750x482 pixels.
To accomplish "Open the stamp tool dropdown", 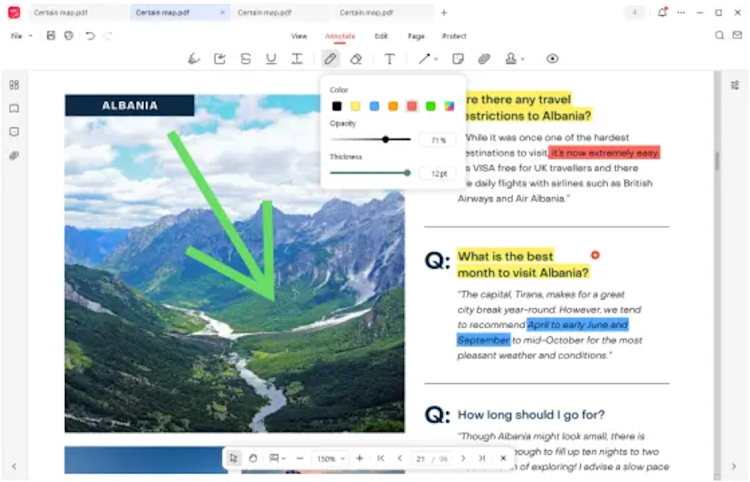I will (522, 59).
